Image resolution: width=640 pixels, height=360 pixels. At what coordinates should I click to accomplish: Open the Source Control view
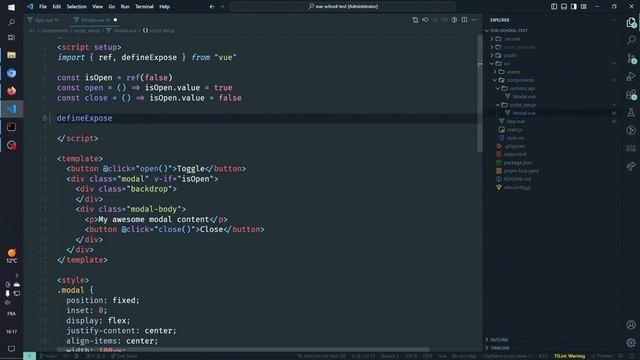click(631, 58)
